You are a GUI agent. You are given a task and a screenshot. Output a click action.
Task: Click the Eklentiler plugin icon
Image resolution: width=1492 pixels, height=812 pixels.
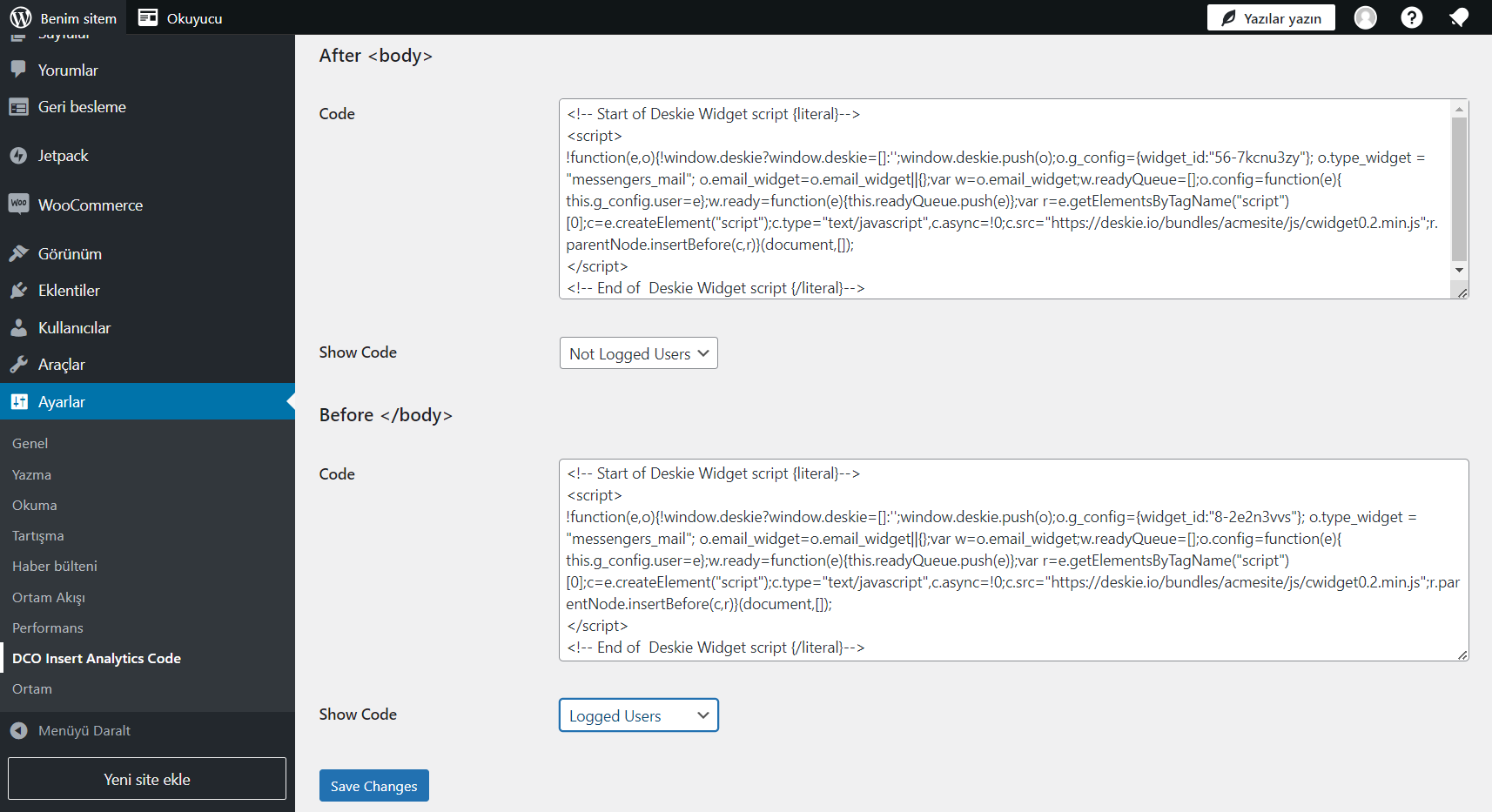[18, 291]
